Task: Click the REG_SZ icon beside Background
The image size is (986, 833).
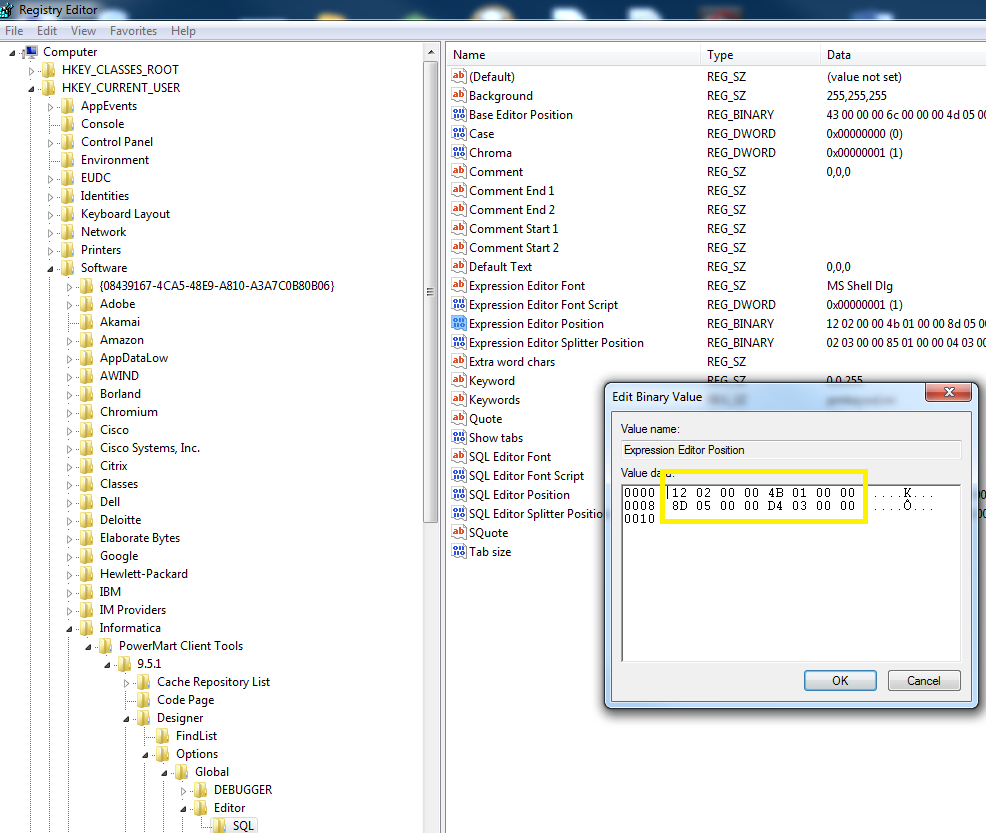Action: [x=457, y=95]
